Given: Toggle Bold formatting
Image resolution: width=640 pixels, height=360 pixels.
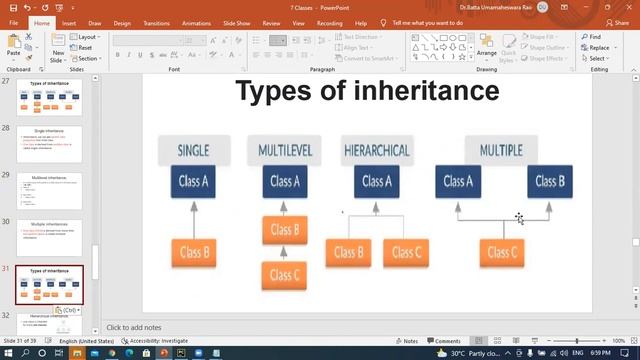Looking at the screenshot, I should point(118,55).
